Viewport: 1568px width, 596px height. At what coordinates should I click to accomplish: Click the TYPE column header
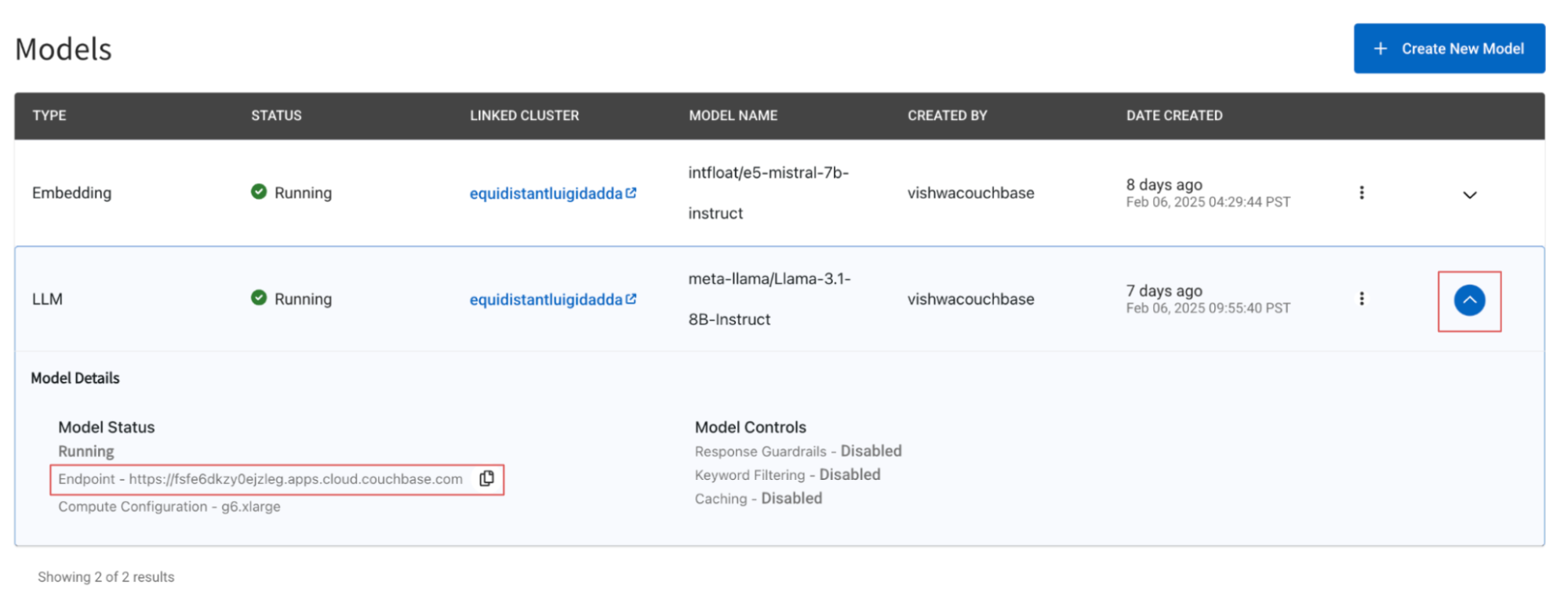(x=49, y=115)
